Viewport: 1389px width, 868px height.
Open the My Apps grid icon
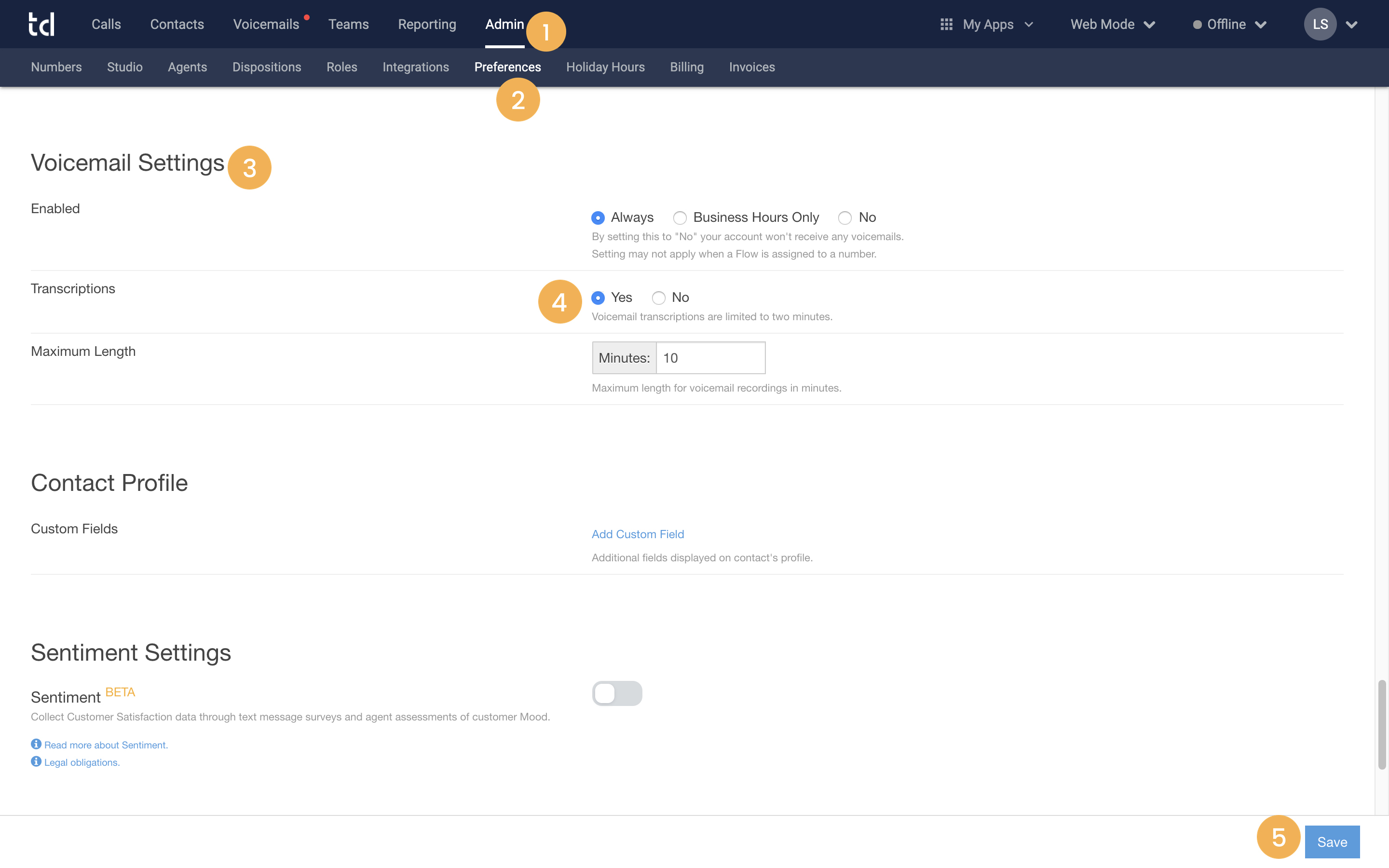click(946, 24)
